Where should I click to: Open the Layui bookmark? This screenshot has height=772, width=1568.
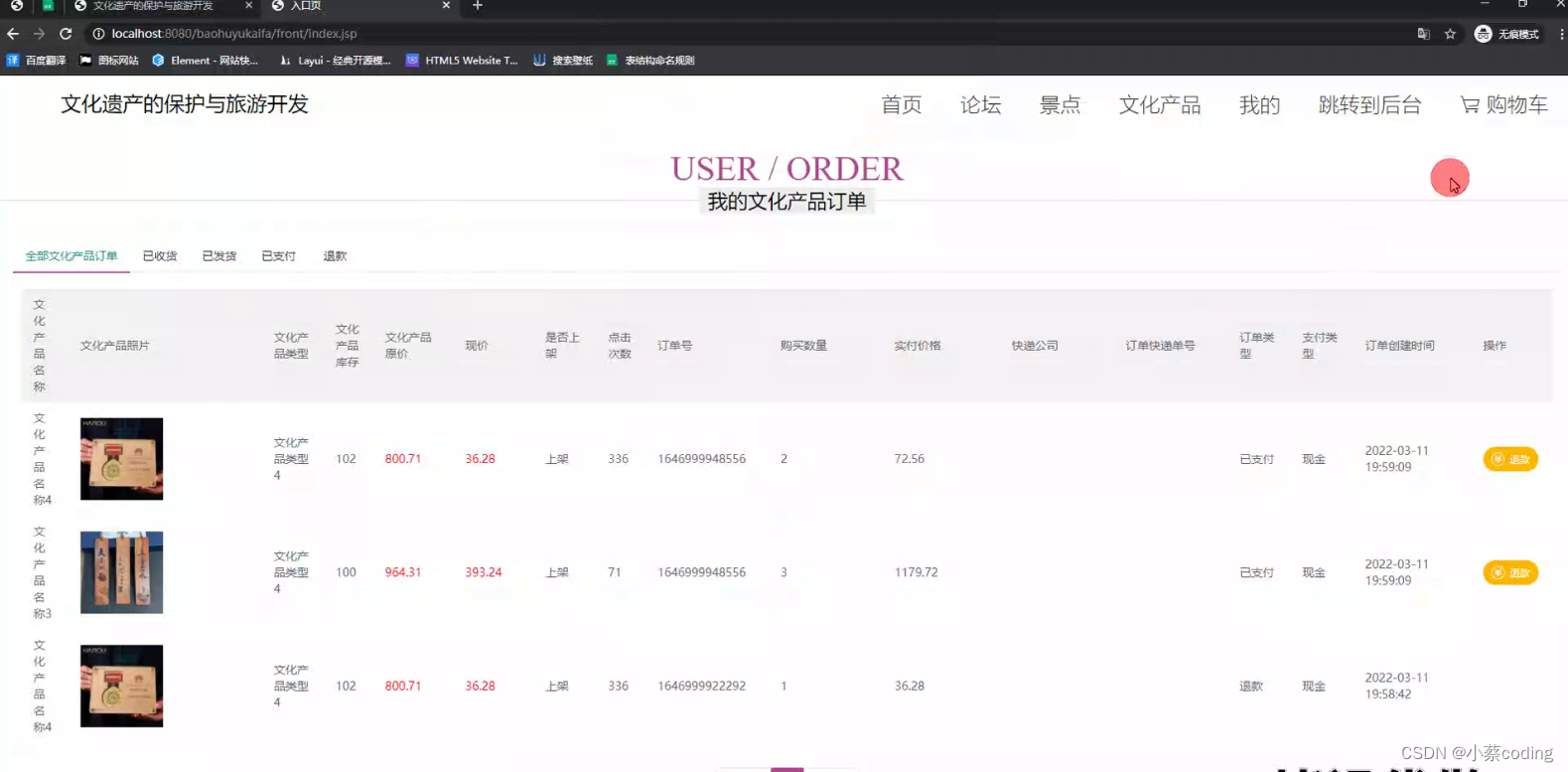(336, 61)
